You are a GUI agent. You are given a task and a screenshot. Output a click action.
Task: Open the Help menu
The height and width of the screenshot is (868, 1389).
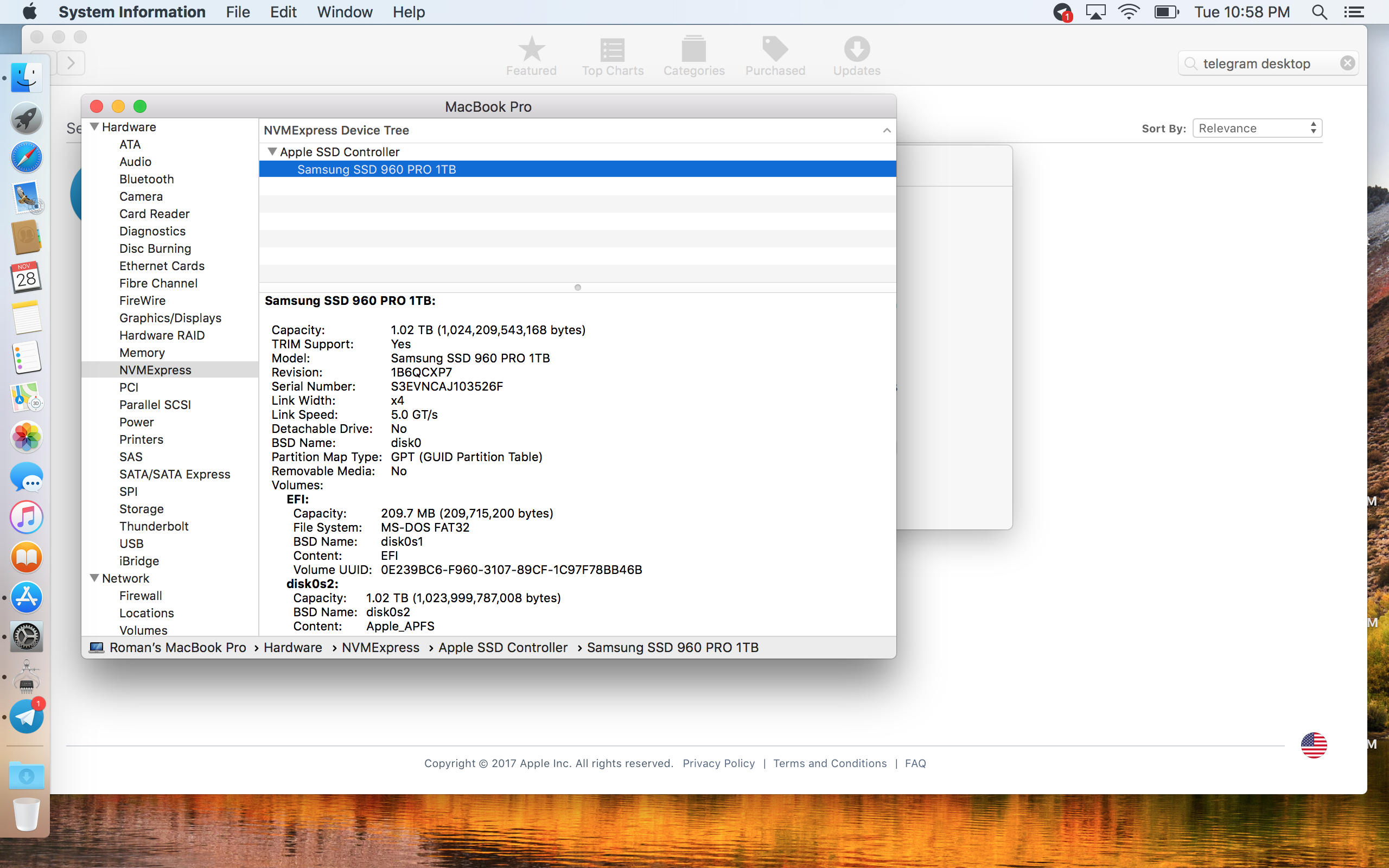(409, 12)
